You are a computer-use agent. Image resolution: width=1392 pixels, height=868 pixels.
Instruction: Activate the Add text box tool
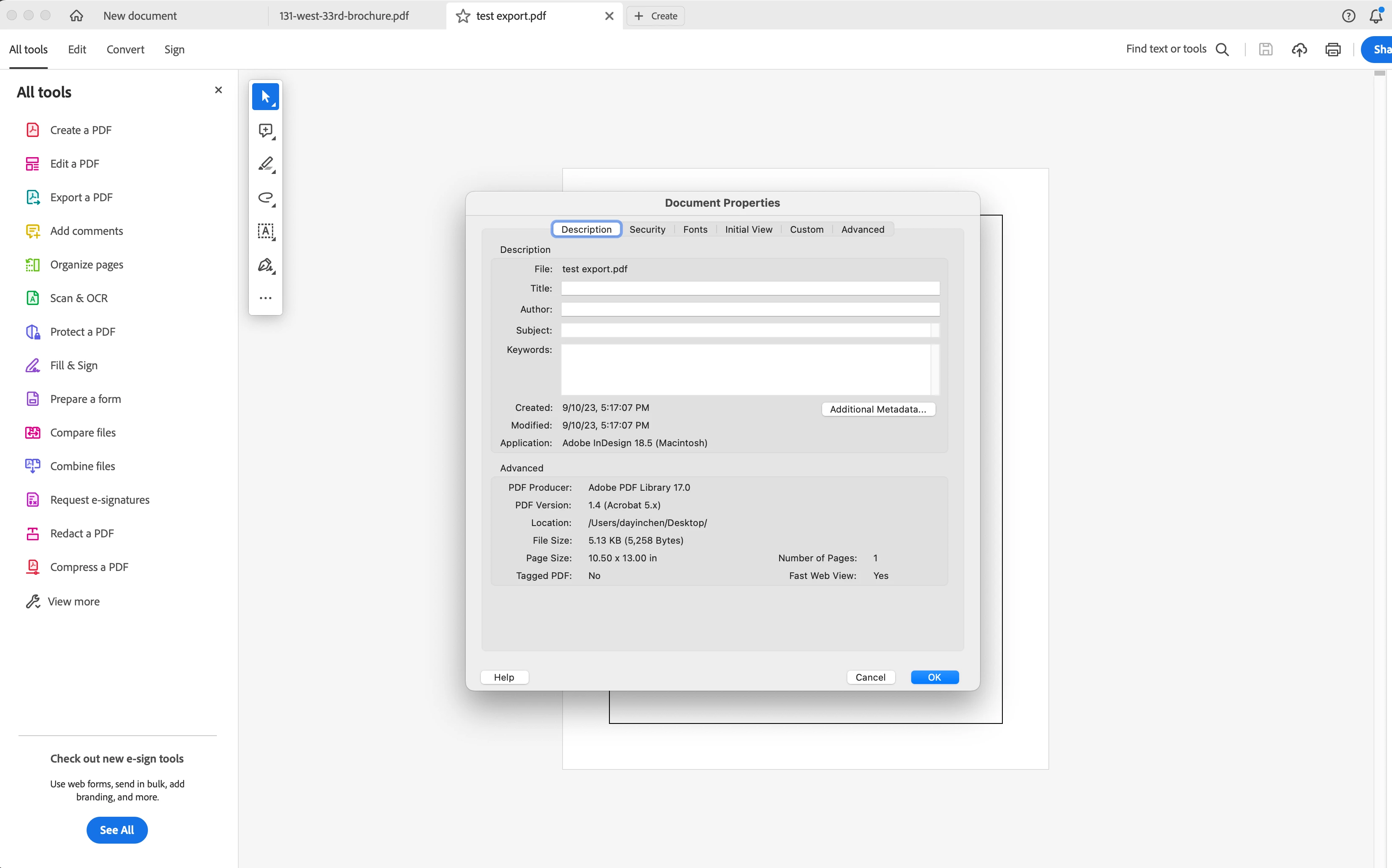click(265, 231)
